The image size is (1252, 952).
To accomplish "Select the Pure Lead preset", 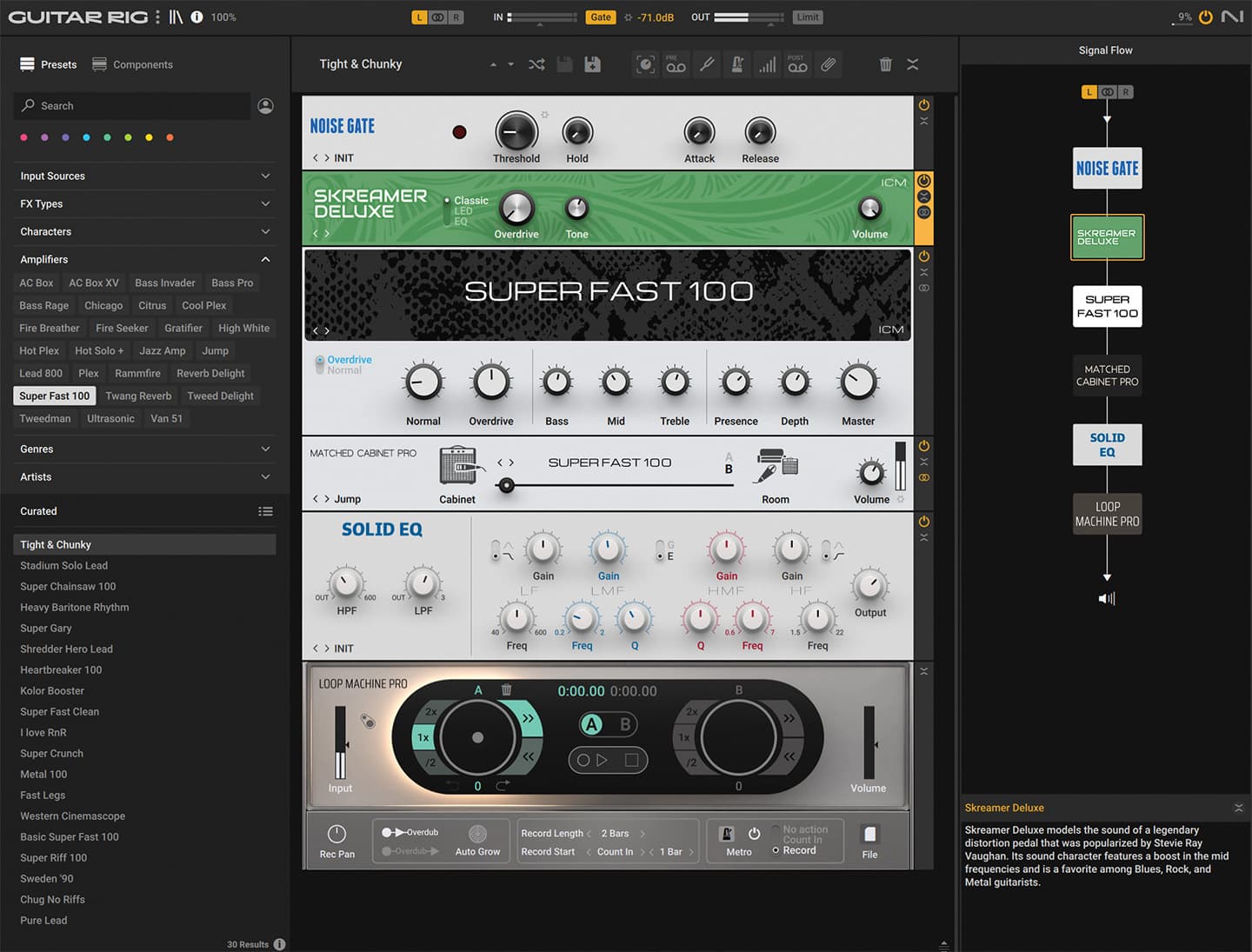I will 145,920.
